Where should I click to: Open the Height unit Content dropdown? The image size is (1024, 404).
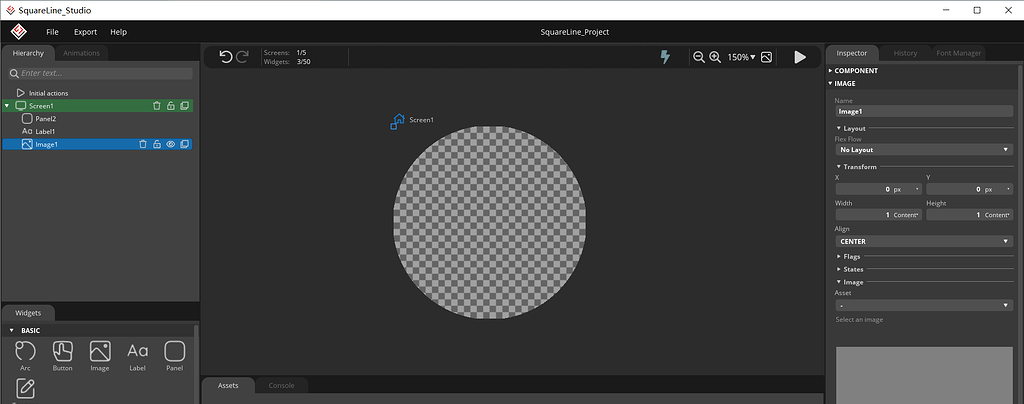[998, 215]
